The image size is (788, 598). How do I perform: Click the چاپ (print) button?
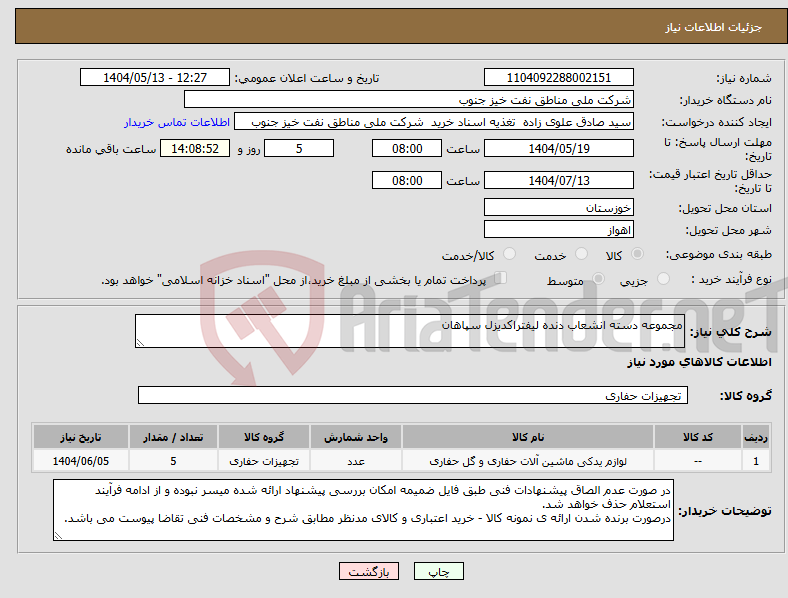pyautogui.click(x=438, y=571)
